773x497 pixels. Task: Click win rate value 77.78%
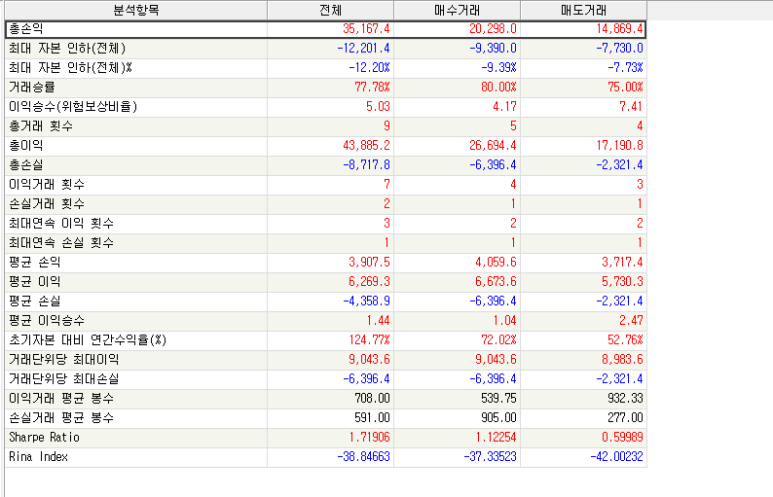click(x=372, y=87)
